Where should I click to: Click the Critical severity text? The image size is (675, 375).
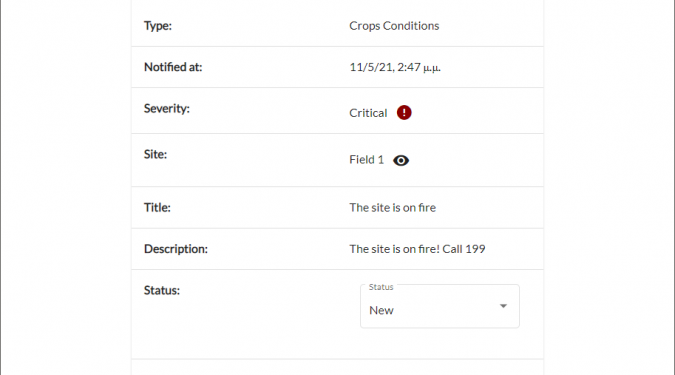pyautogui.click(x=368, y=113)
